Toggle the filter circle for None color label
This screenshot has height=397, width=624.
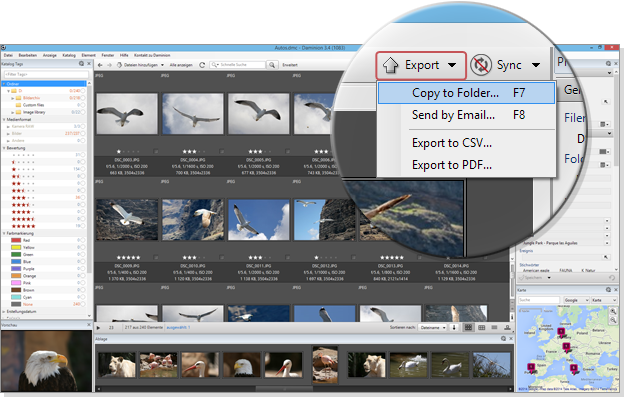click(83, 304)
